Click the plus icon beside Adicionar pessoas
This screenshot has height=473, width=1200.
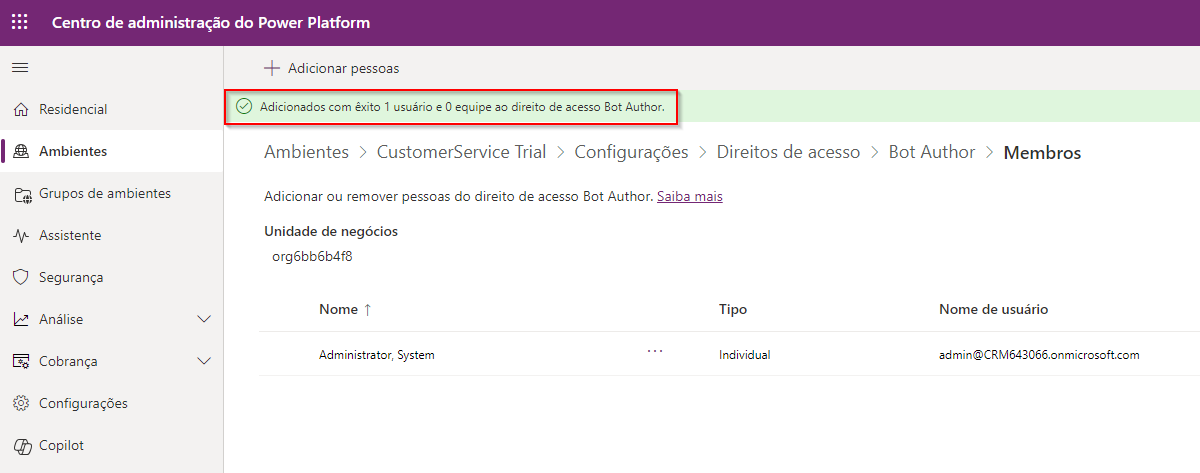(x=271, y=68)
